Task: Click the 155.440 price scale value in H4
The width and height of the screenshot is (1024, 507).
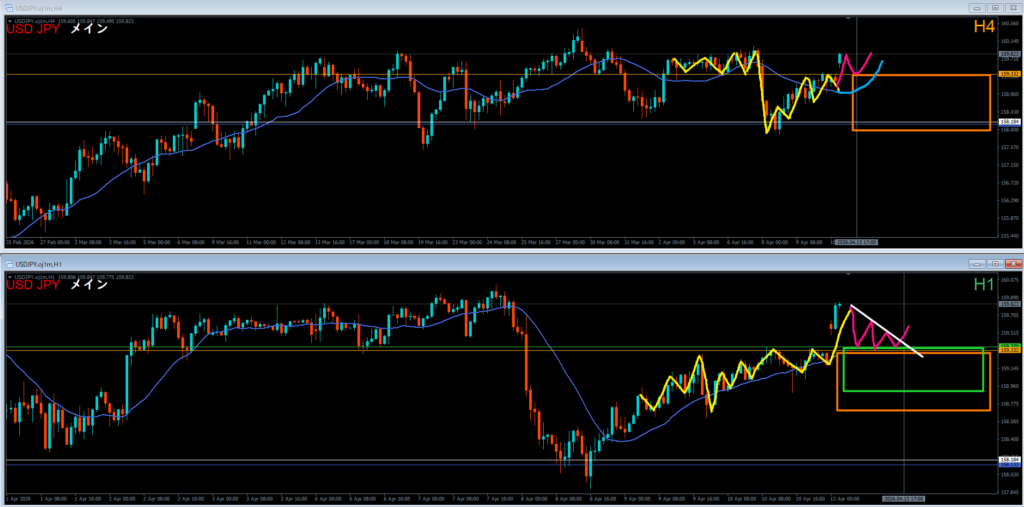Action: coord(1010,235)
